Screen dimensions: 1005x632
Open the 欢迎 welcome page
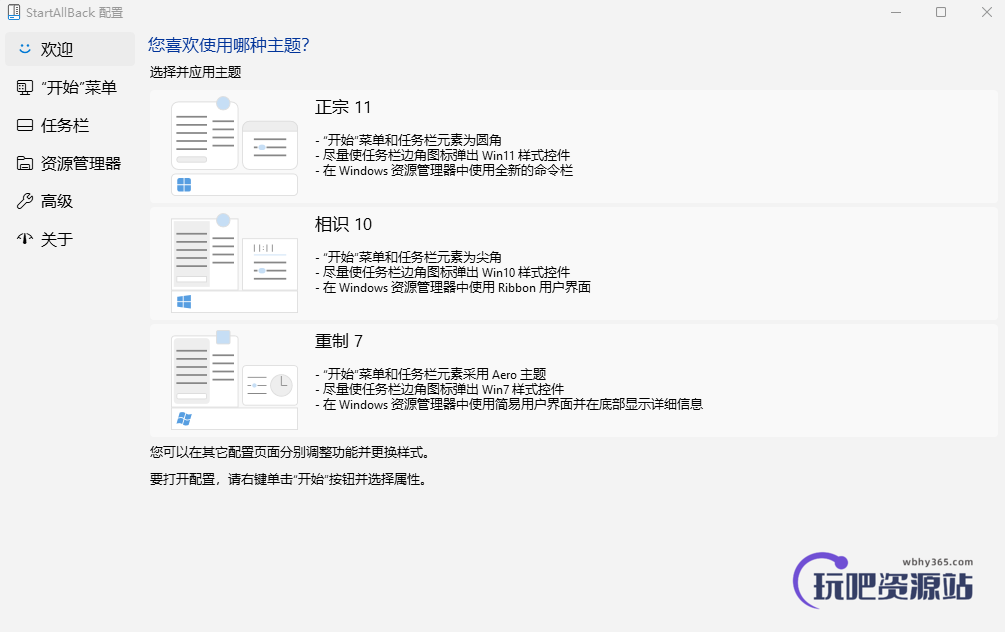[70, 49]
